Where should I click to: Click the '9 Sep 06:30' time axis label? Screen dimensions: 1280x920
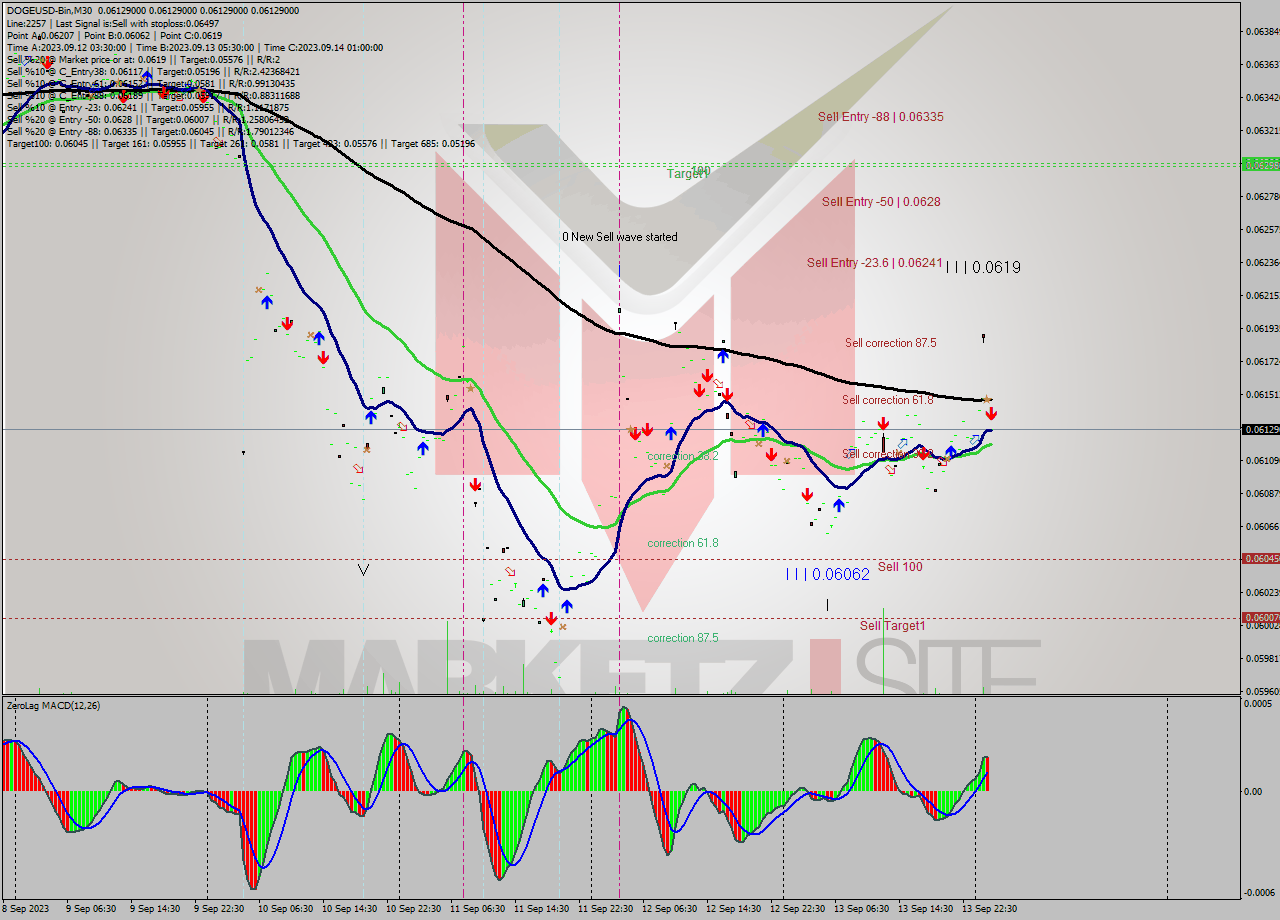pos(91,909)
